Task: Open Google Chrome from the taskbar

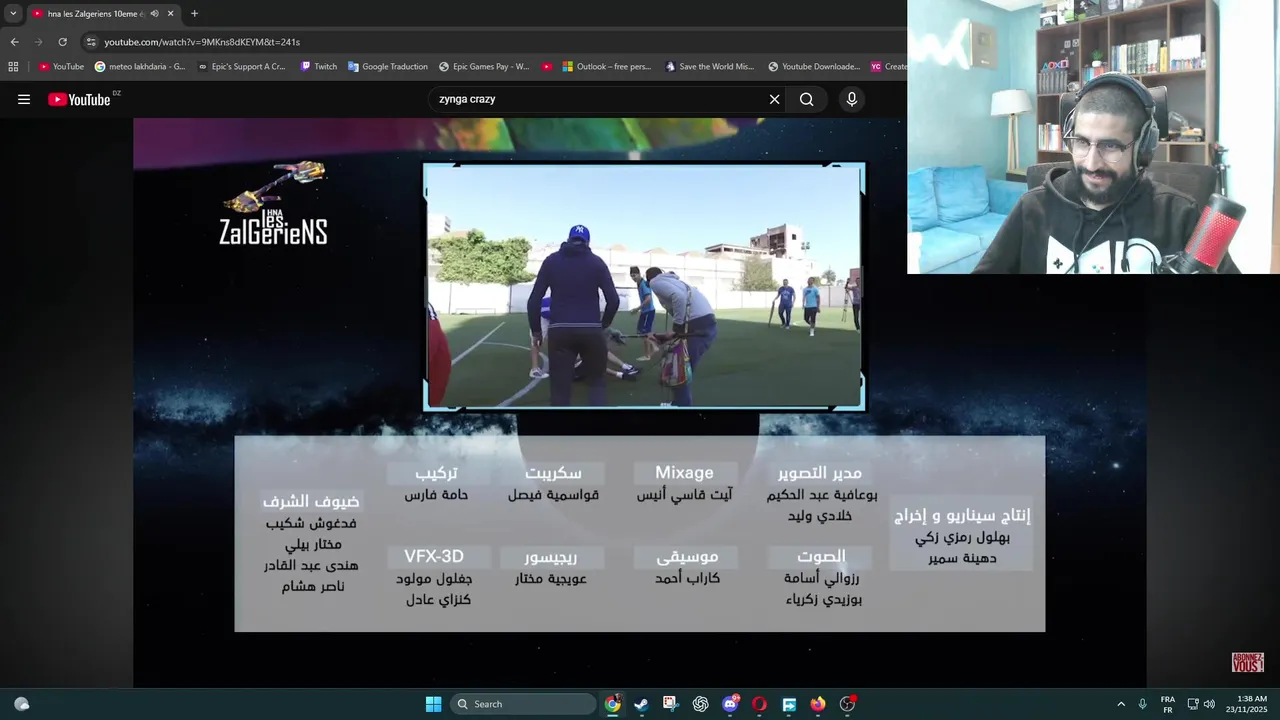Action: (x=612, y=704)
